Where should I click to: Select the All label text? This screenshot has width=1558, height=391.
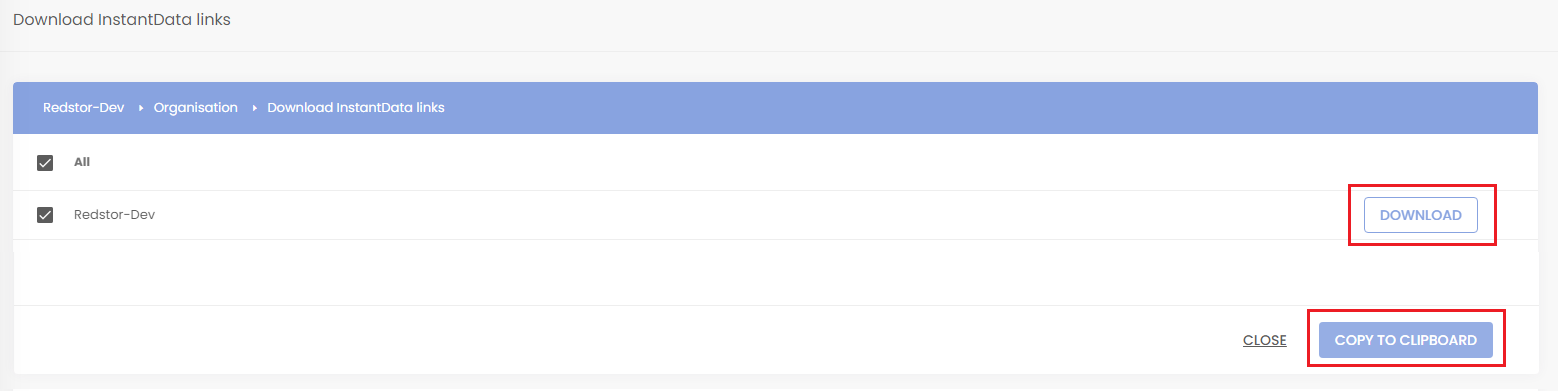coord(82,162)
